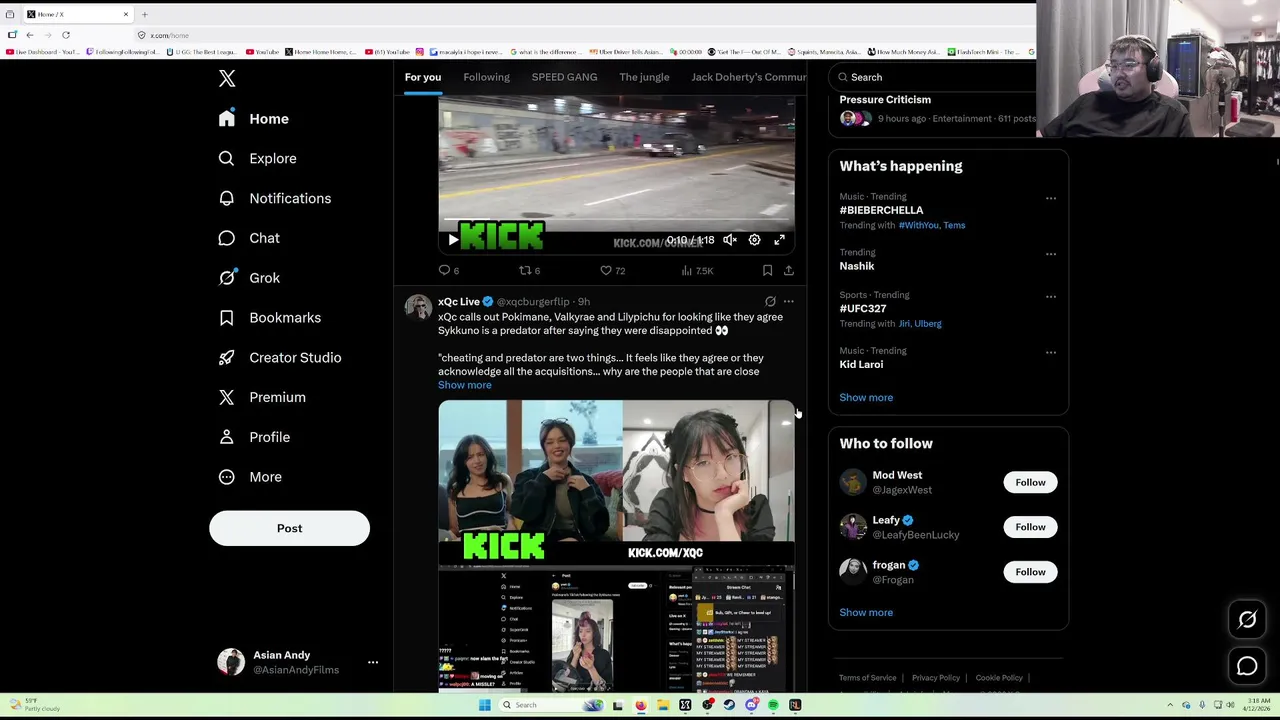The image size is (1280, 720).
Task: Open the Explore page
Action: (x=258, y=158)
